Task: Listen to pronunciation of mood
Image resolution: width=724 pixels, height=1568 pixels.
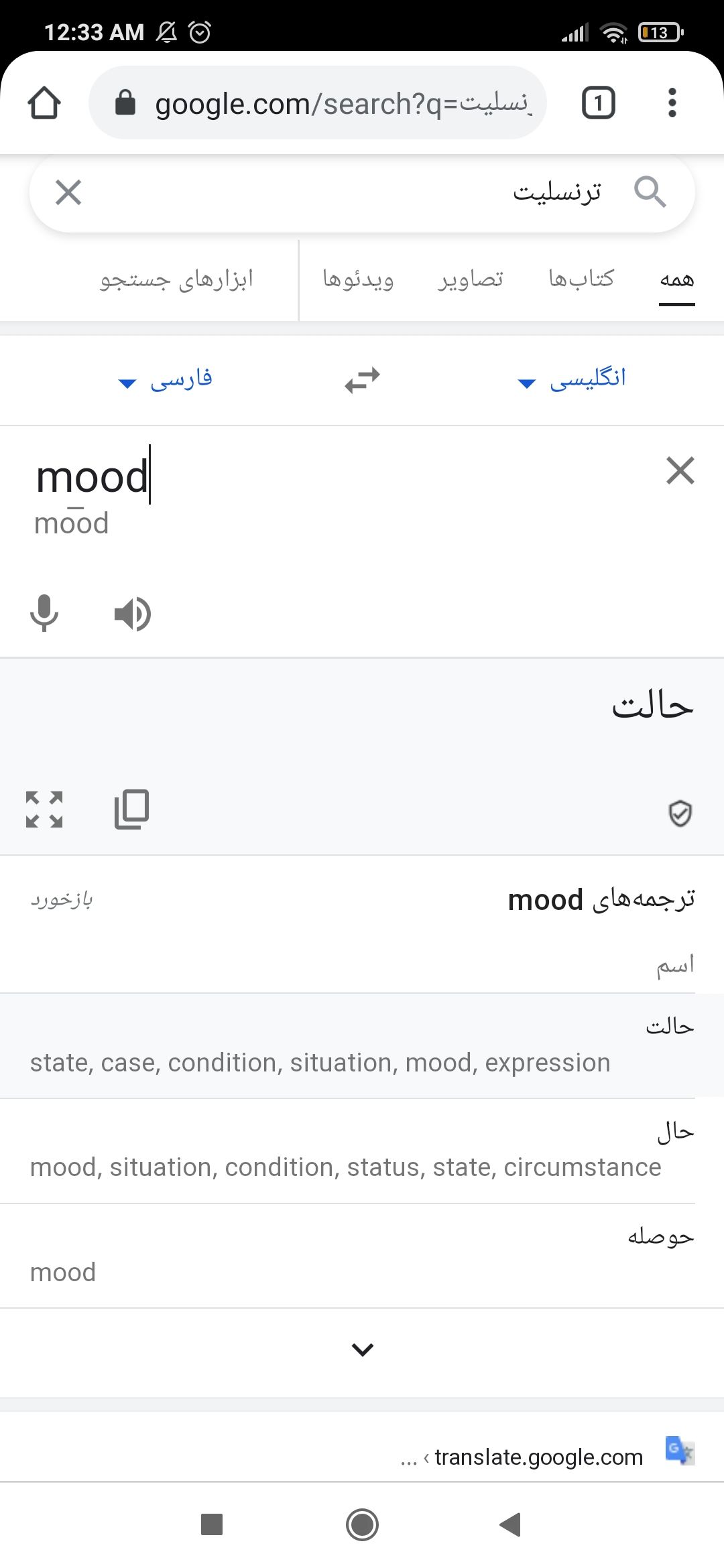Action: click(133, 613)
